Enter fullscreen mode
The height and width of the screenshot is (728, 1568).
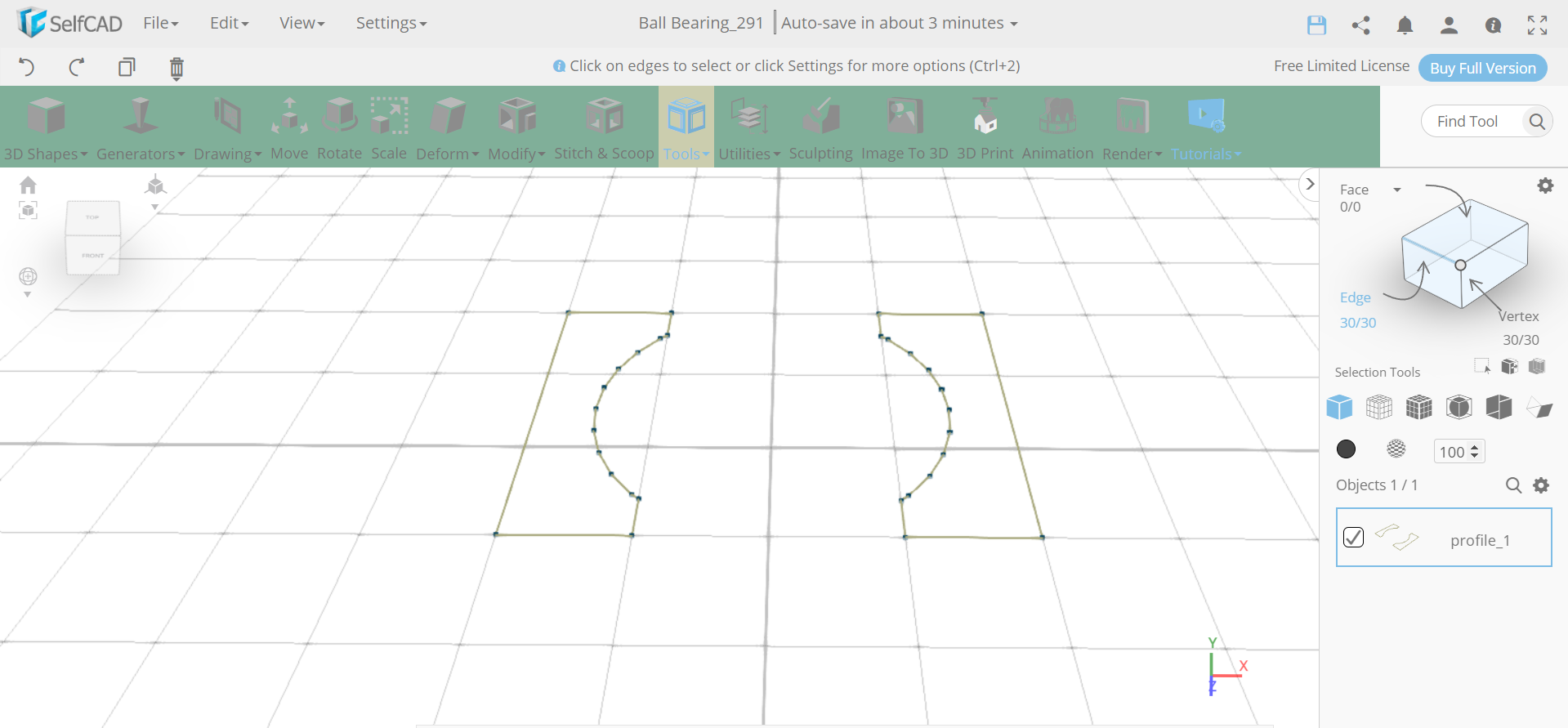1537,25
